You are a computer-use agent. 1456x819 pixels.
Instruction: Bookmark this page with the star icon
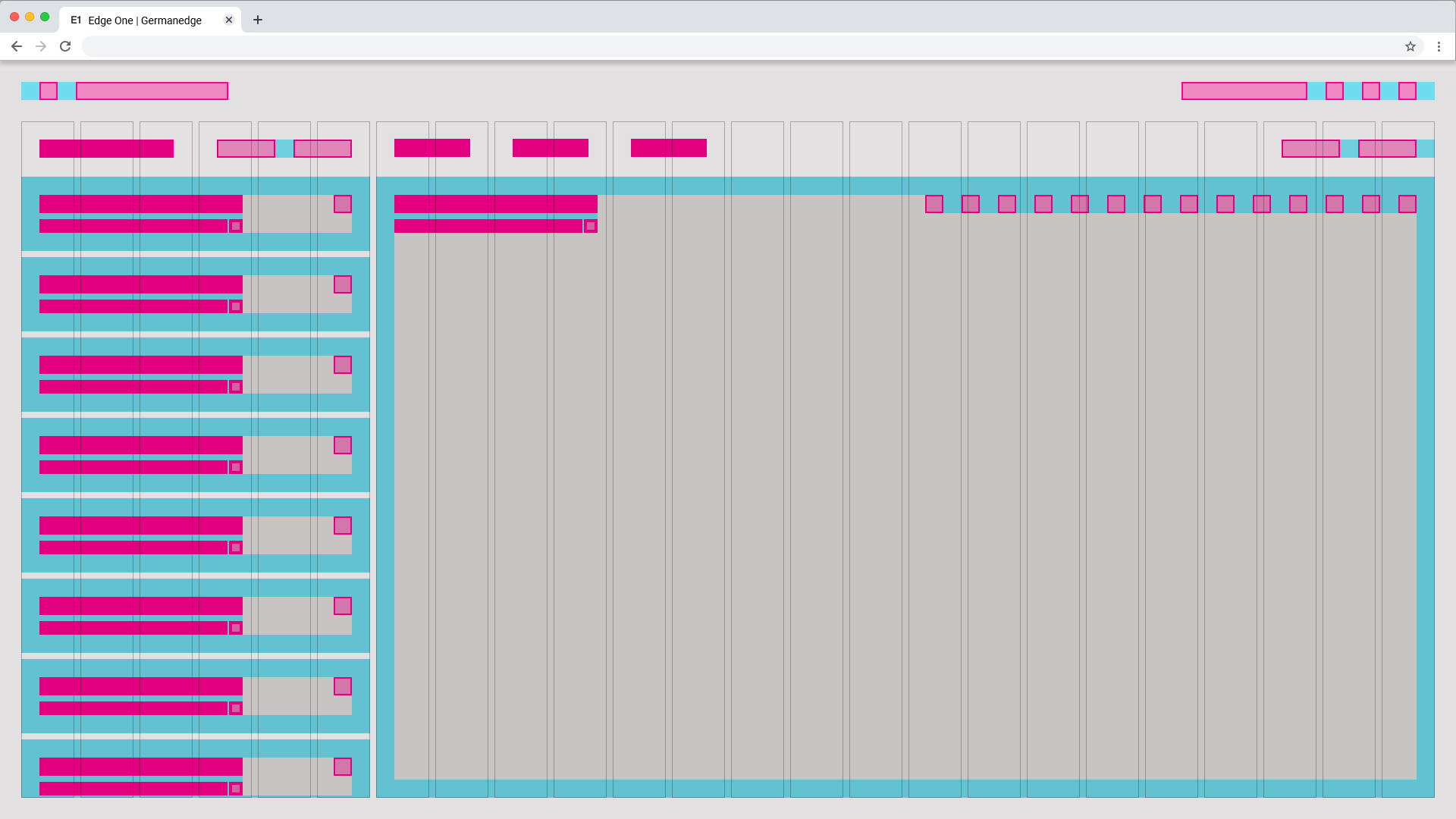(1410, 46)
